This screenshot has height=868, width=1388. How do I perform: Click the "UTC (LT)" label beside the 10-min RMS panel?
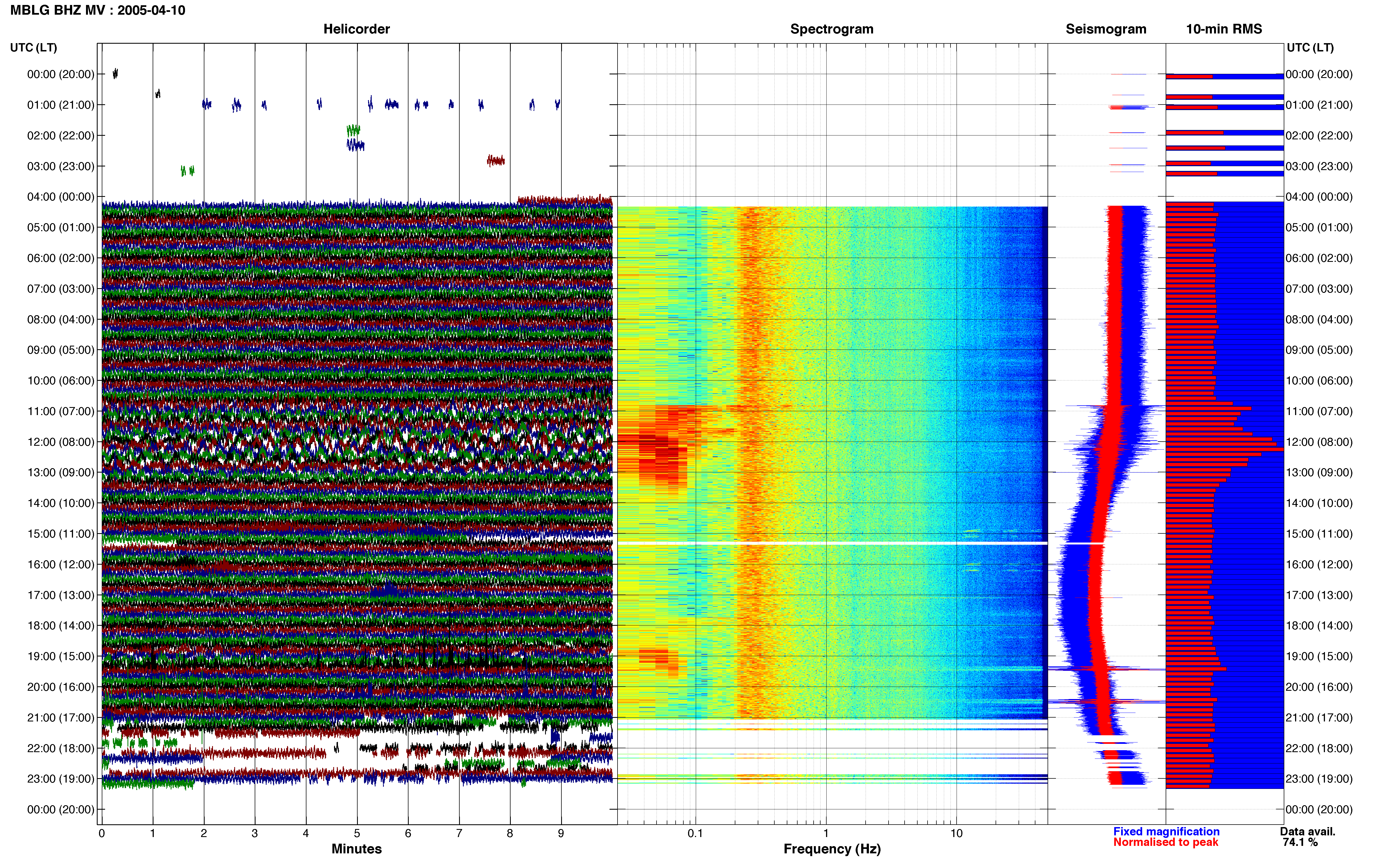(1310, 48)
